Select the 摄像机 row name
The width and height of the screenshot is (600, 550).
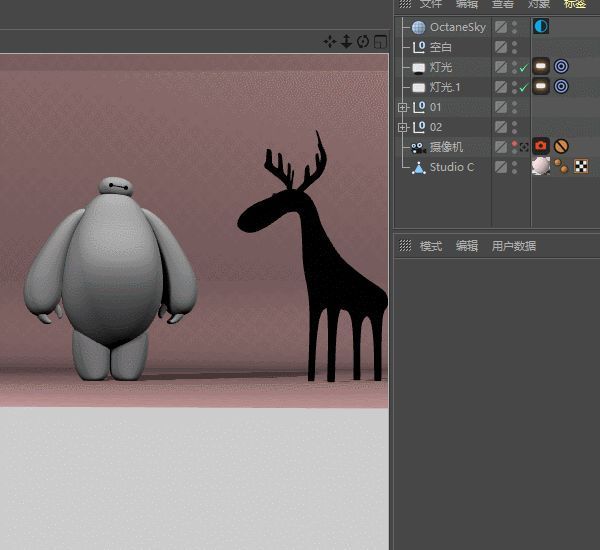coord(446,147)
